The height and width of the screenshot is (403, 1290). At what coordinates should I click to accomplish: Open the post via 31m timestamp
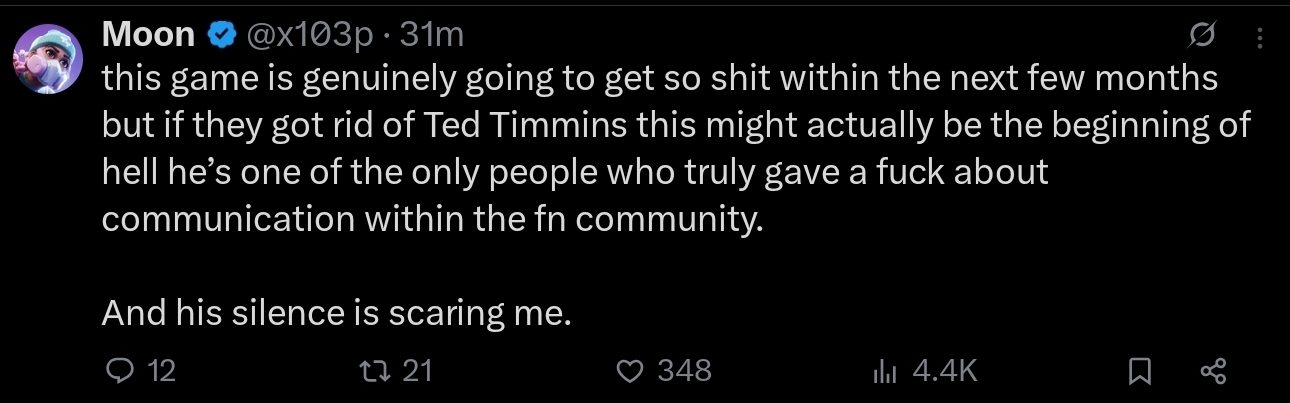pos(431,36)
